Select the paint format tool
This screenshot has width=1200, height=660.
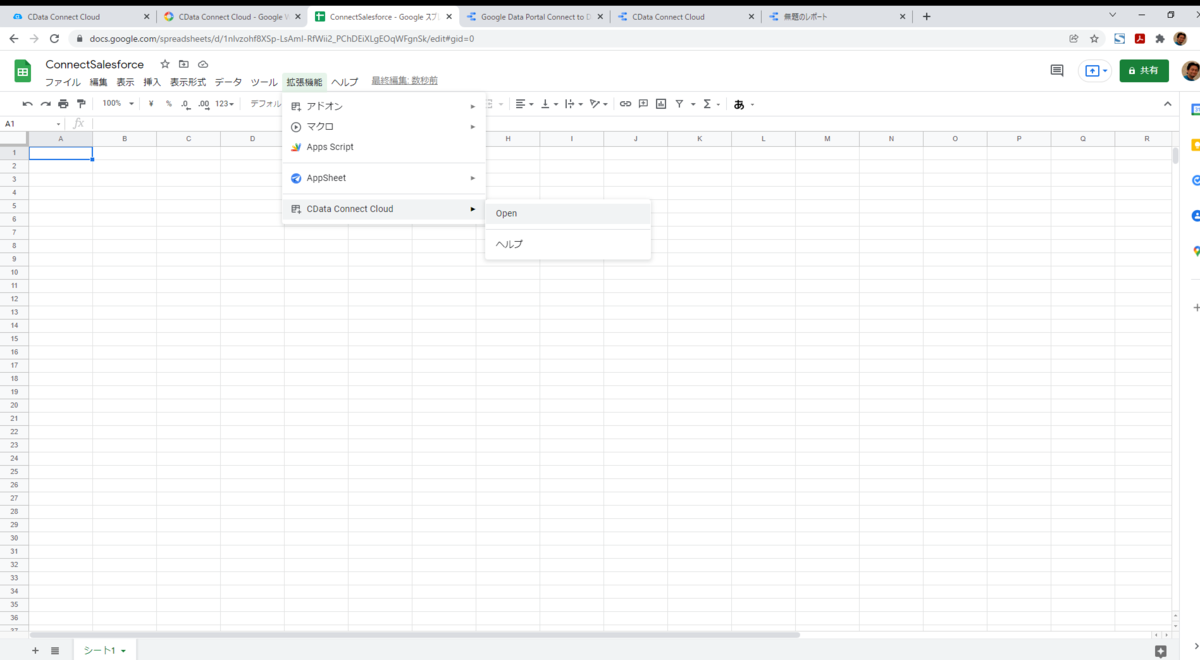tap(82, 104)
